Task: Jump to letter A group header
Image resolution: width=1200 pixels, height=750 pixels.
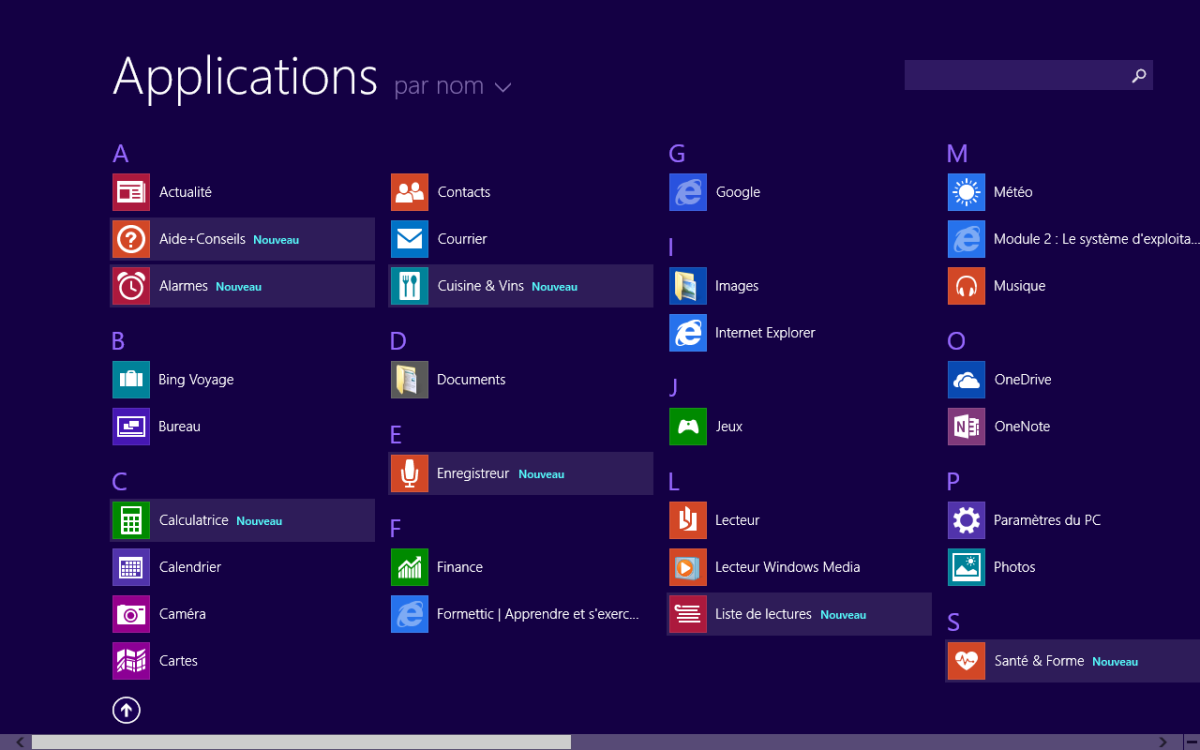Action: [x=121, y=154]
